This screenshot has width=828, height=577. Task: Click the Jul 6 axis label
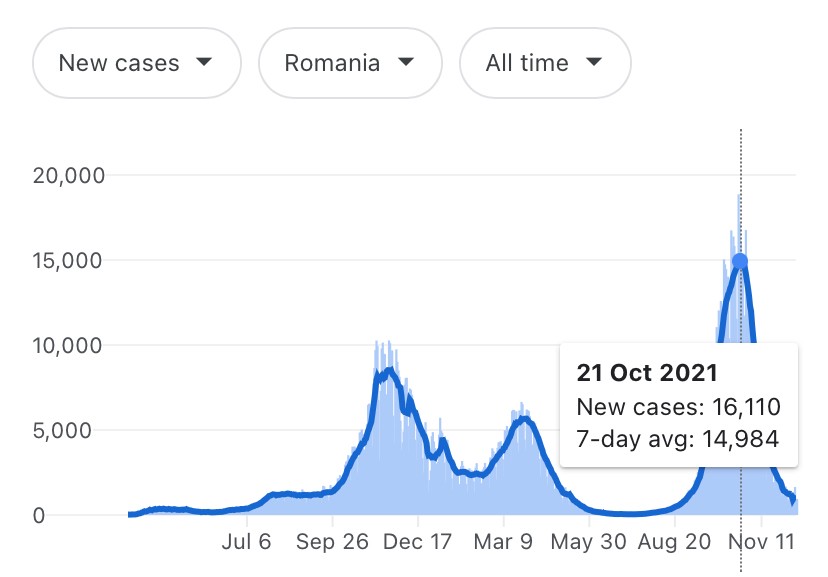[246, 542]
